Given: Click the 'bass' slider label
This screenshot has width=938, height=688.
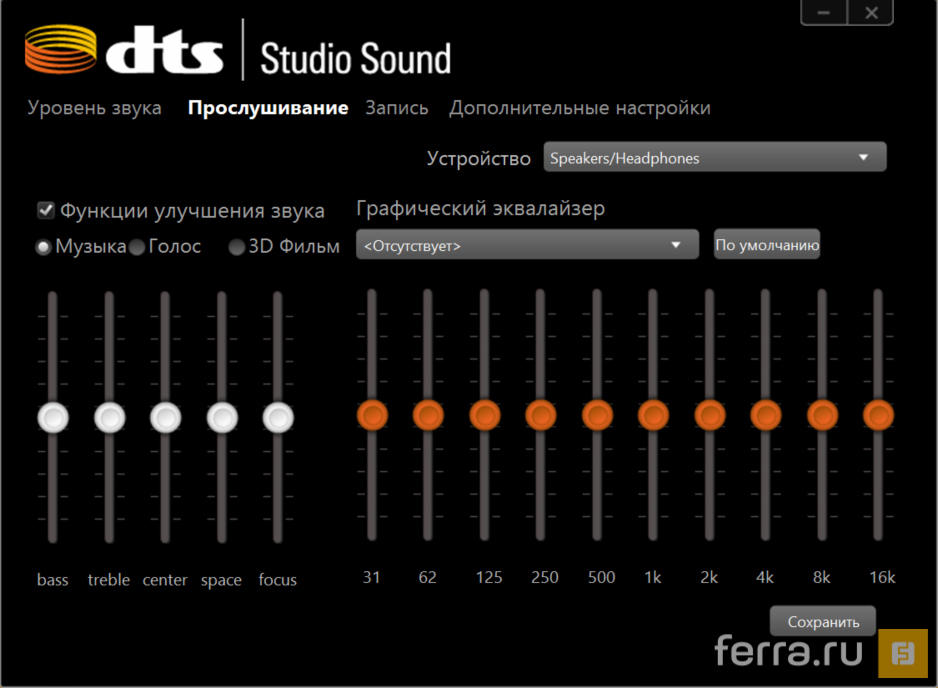Looking at the screenshot, I should point(53,580).
